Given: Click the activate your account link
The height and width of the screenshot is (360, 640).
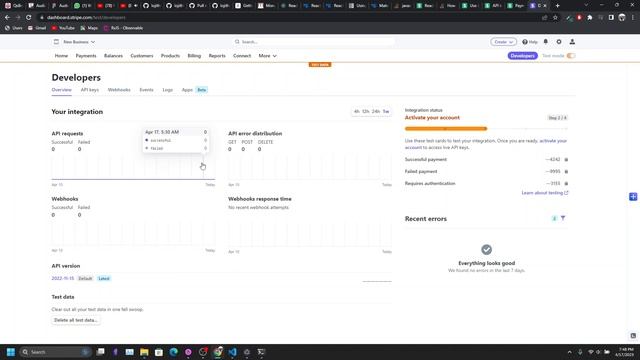Looking at the screenshot, I should point(553,141).
